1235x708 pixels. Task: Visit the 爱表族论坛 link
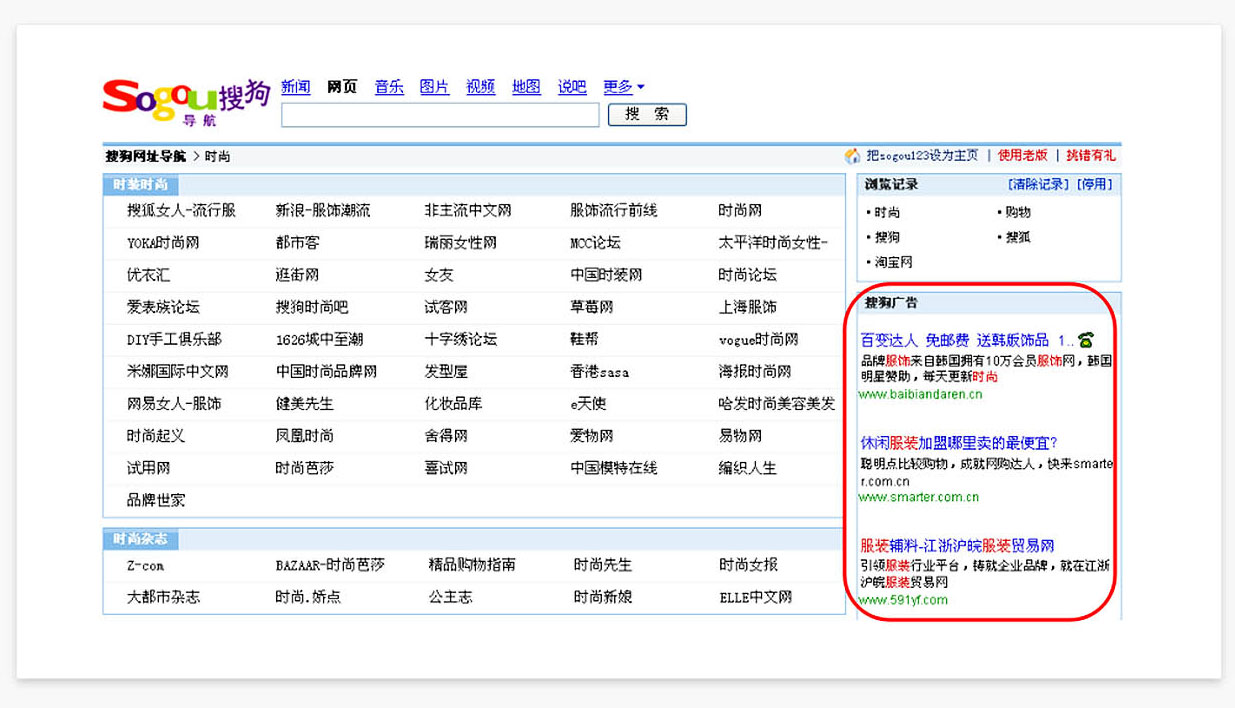click(x=163, y=307)
